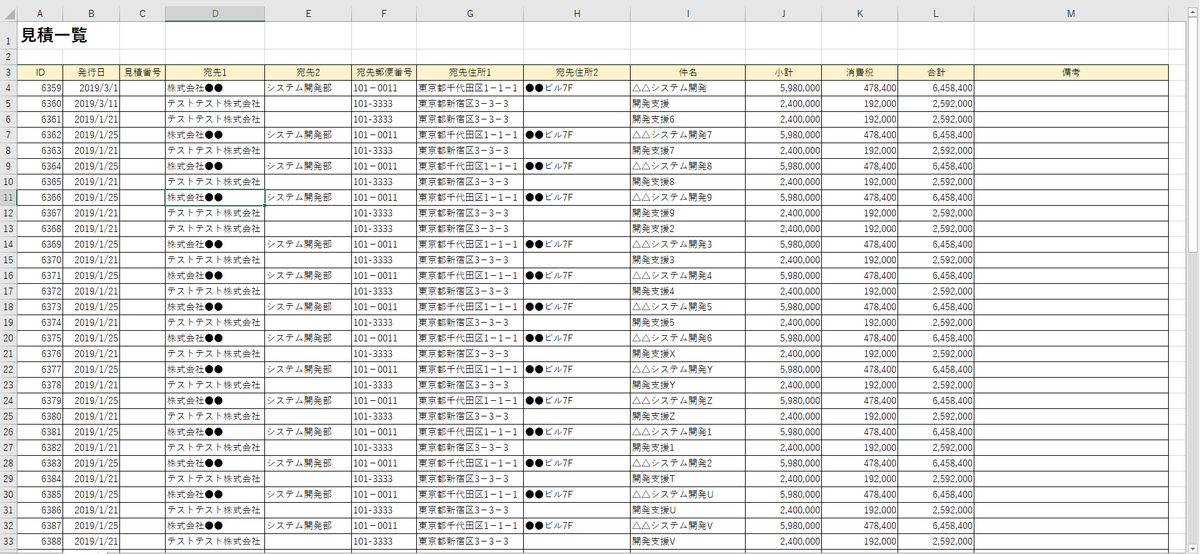1200x554 pixels.
Task: Select the 件名 cell △△システム開発Y
Action: 688,369
